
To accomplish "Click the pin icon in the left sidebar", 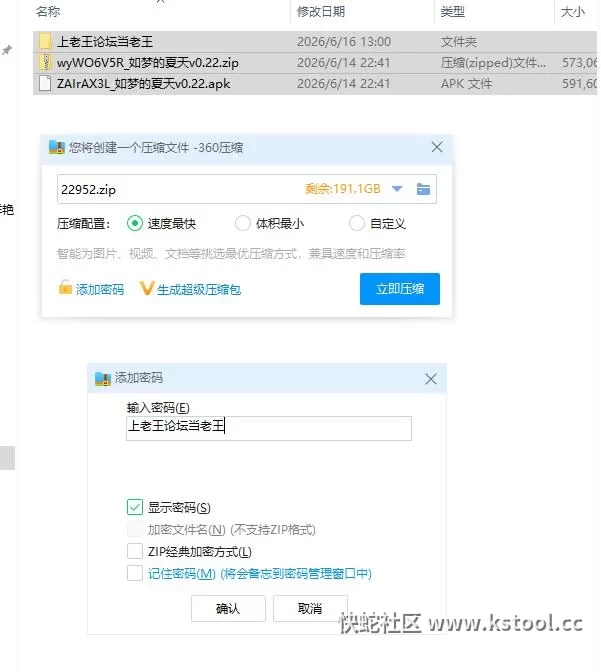I will pos(6,51).
